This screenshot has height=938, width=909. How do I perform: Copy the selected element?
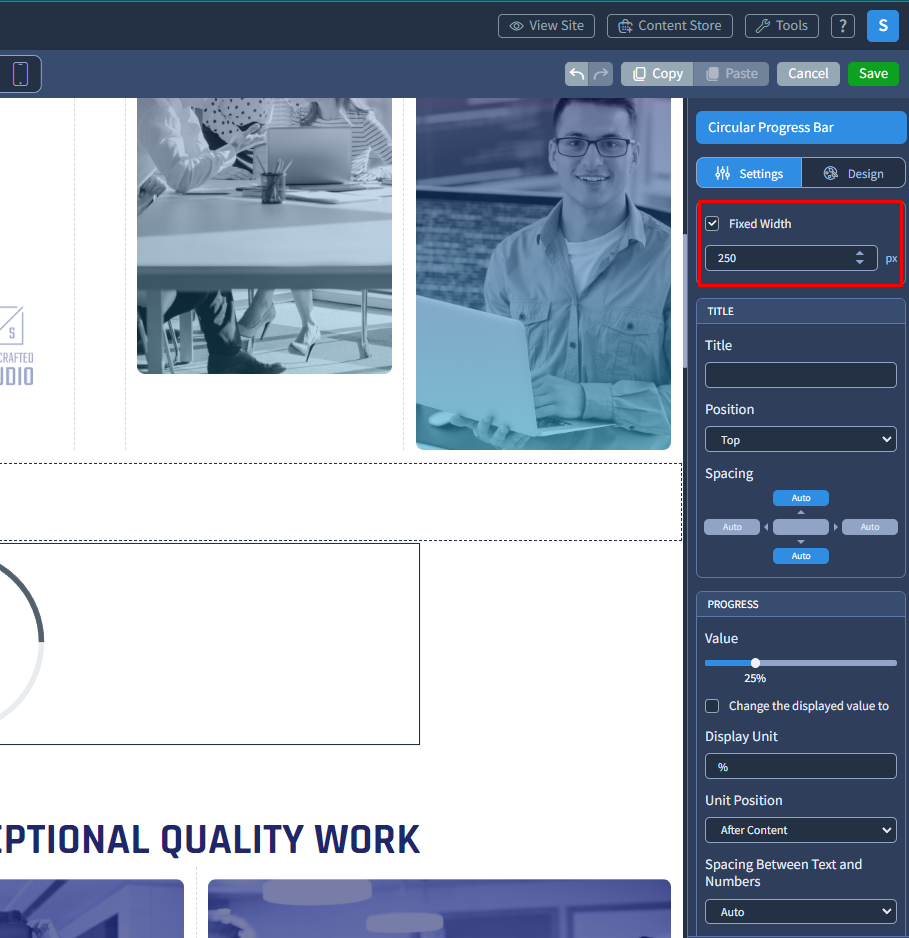657,74
